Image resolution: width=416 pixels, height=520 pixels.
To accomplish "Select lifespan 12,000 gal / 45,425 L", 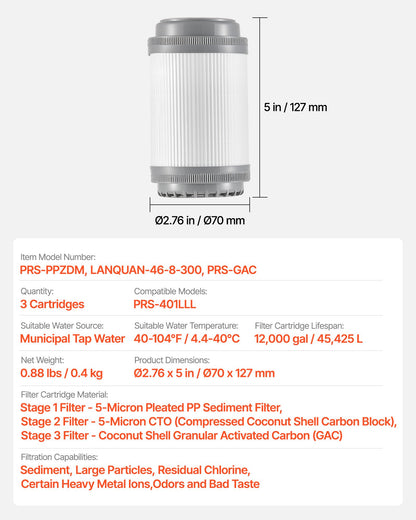I will [x=308, y=339].
